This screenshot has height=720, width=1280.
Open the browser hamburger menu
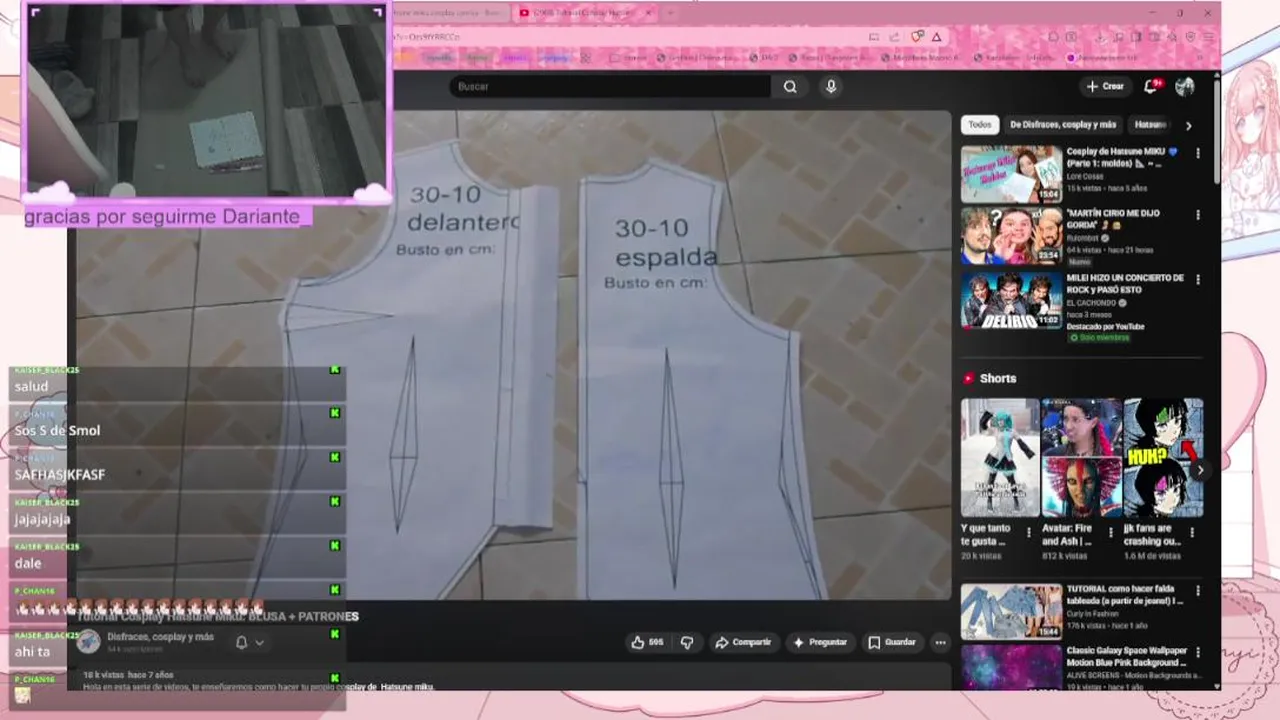pos(1209,36)
